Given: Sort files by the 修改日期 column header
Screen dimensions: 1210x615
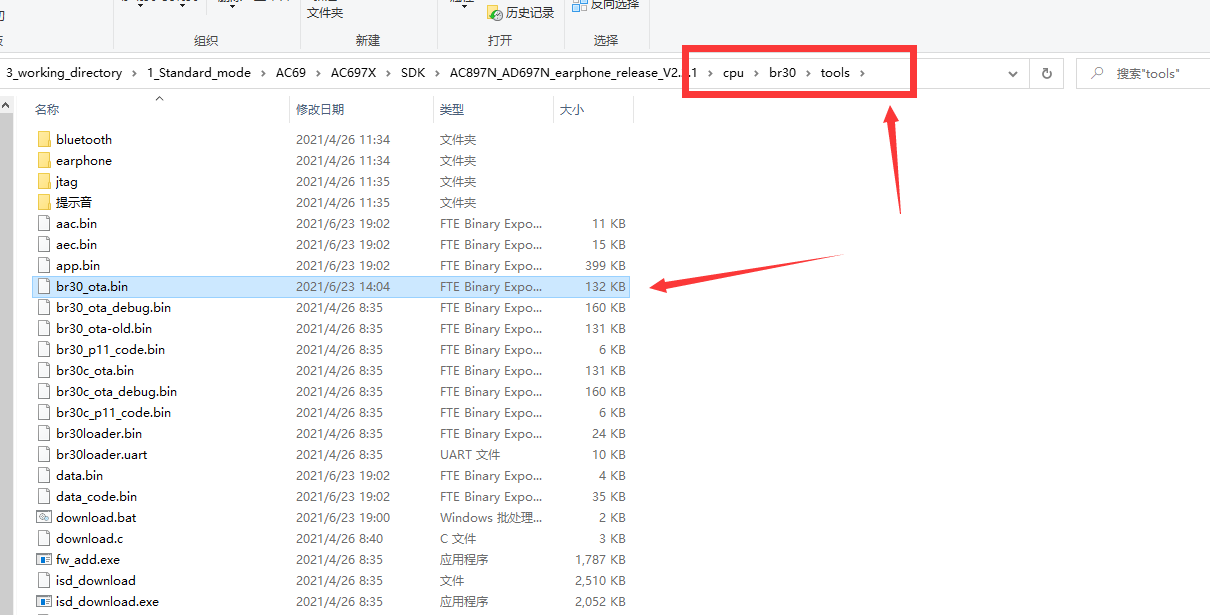Looking at the screenshot, I should [x=320, y=110].
